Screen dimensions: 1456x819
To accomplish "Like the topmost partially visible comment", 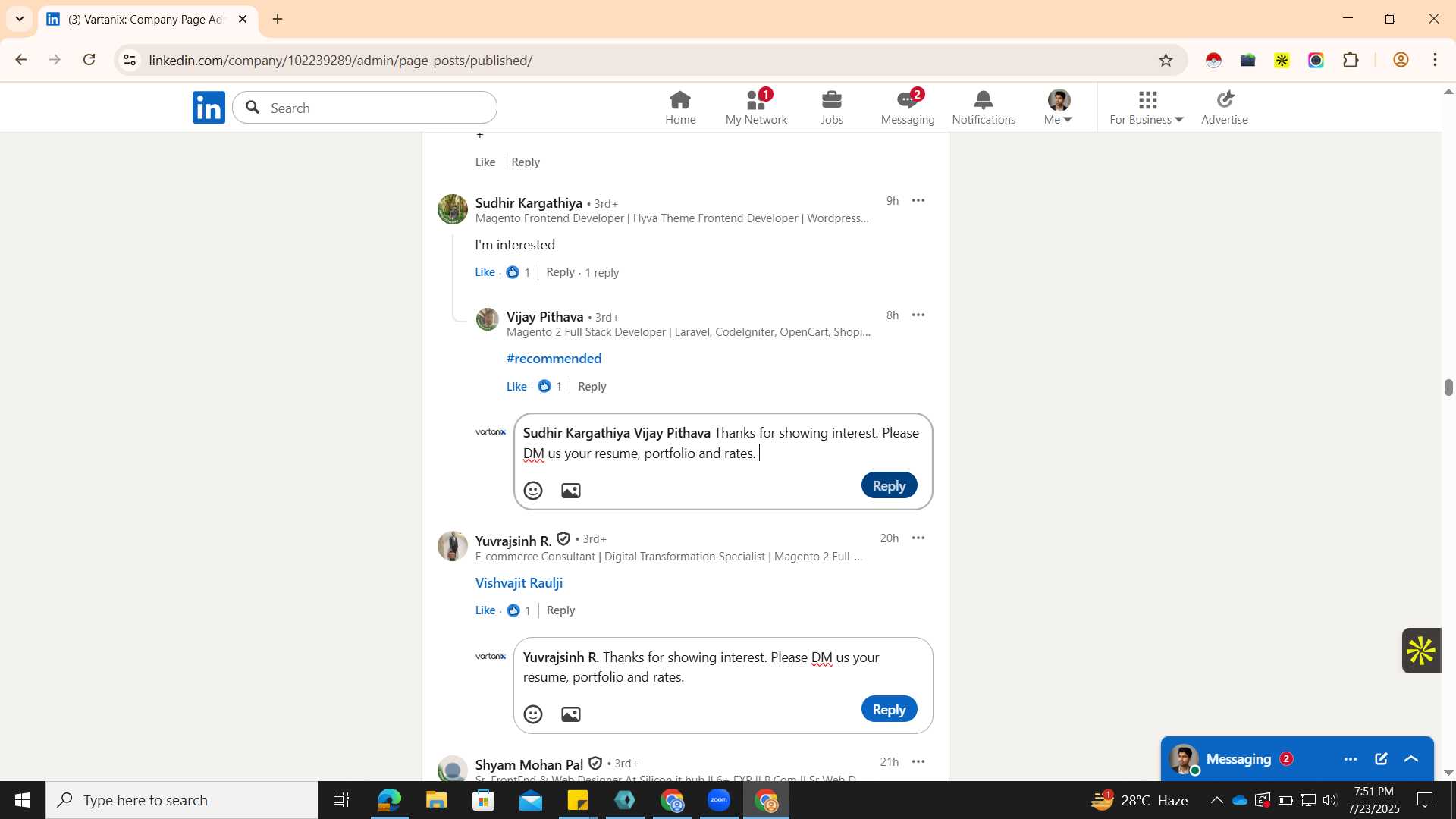I will coord(485,162).
